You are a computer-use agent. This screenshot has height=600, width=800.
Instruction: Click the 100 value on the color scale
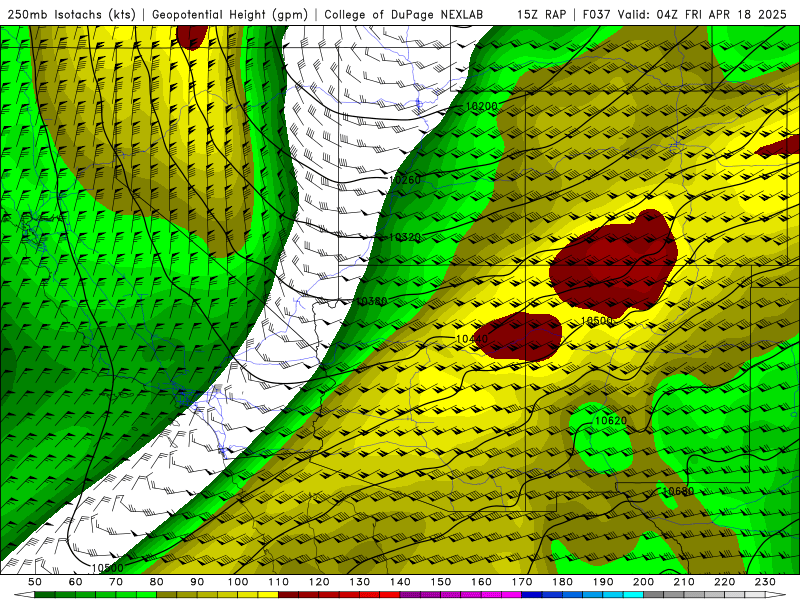[238, 582]
